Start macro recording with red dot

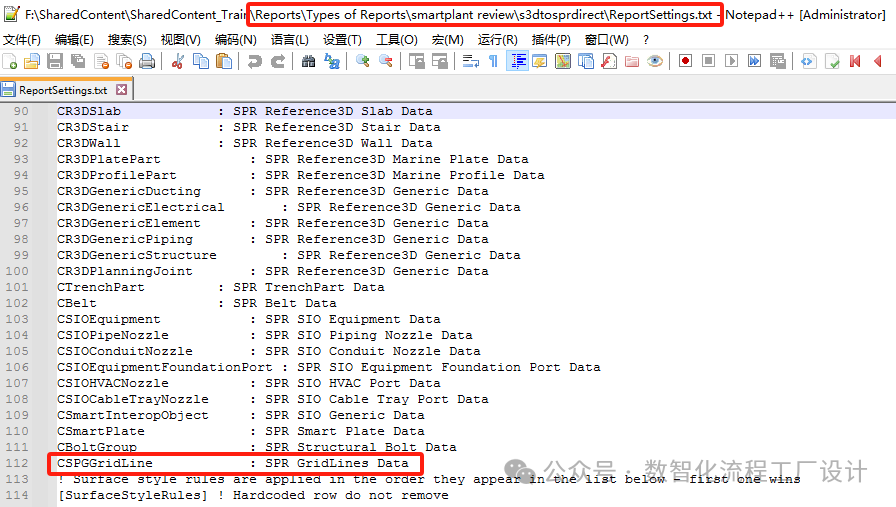685,61
